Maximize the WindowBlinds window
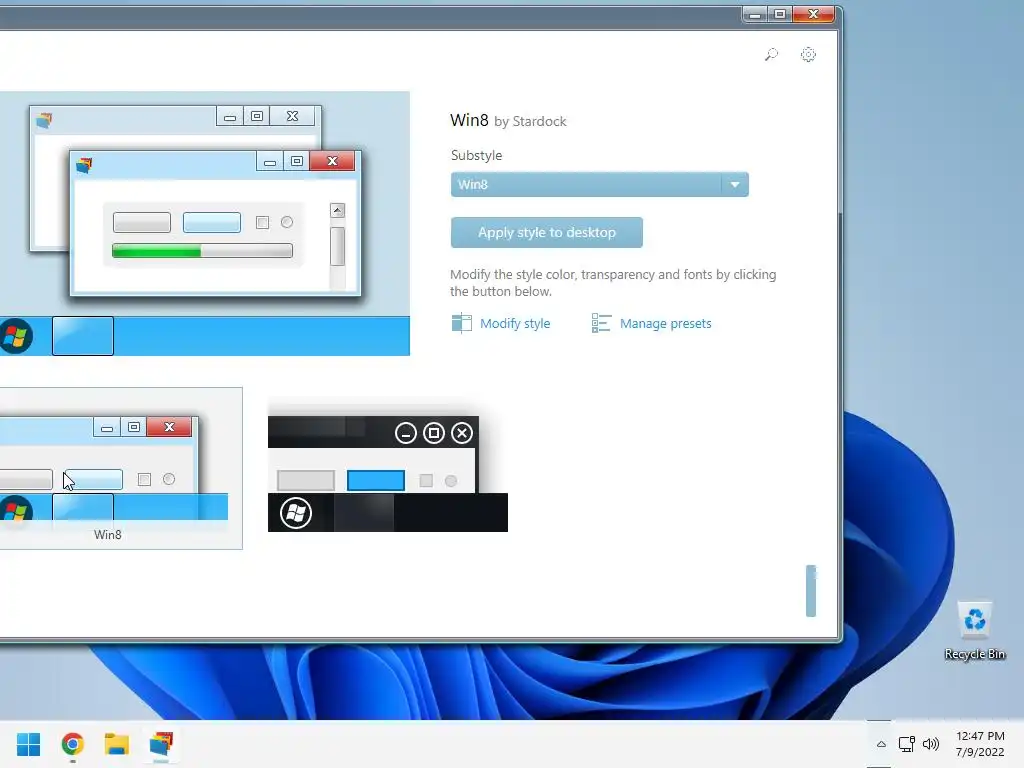 pyautogui.click(x=780, y=14)
